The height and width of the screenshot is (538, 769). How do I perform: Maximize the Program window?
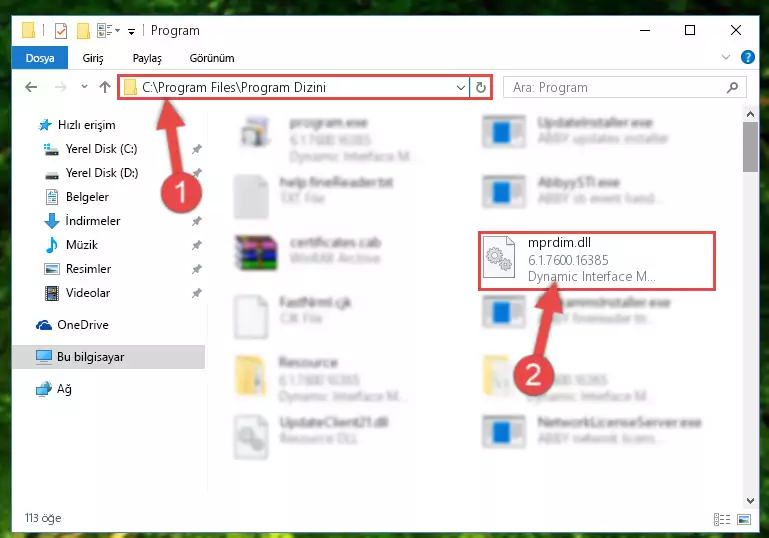pos(690,30)
